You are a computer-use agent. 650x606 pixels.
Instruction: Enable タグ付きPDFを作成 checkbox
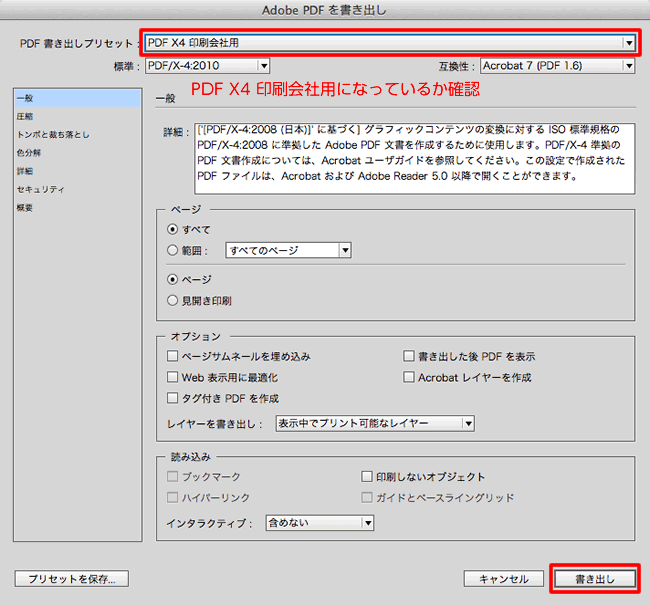pos(172,398)
